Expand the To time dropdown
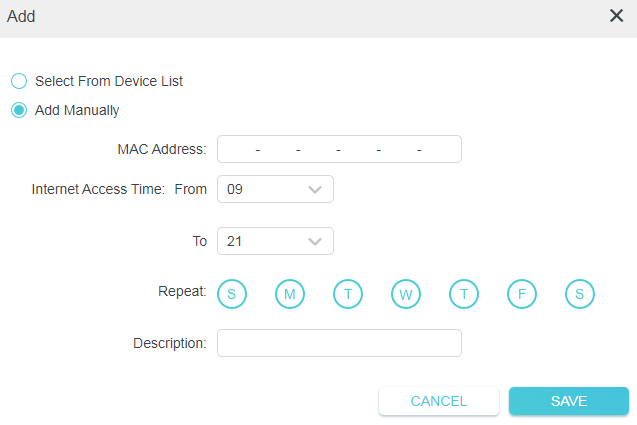 click(x=275, y=241)
